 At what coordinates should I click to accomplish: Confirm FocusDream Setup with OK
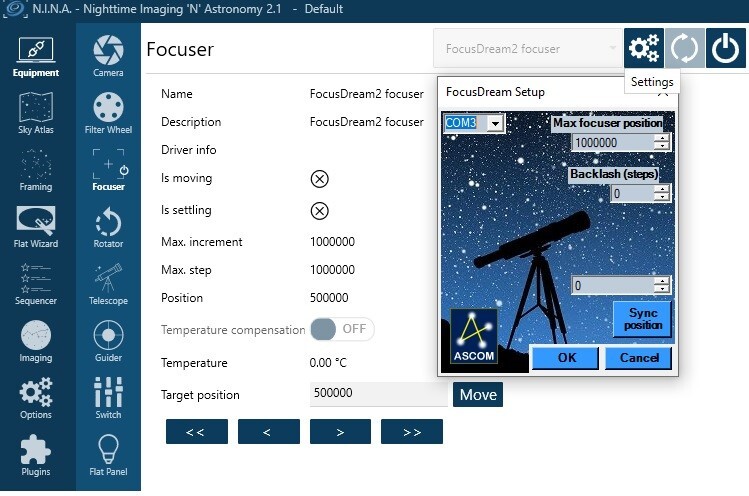pyautogui.click(x=566, y=358)
